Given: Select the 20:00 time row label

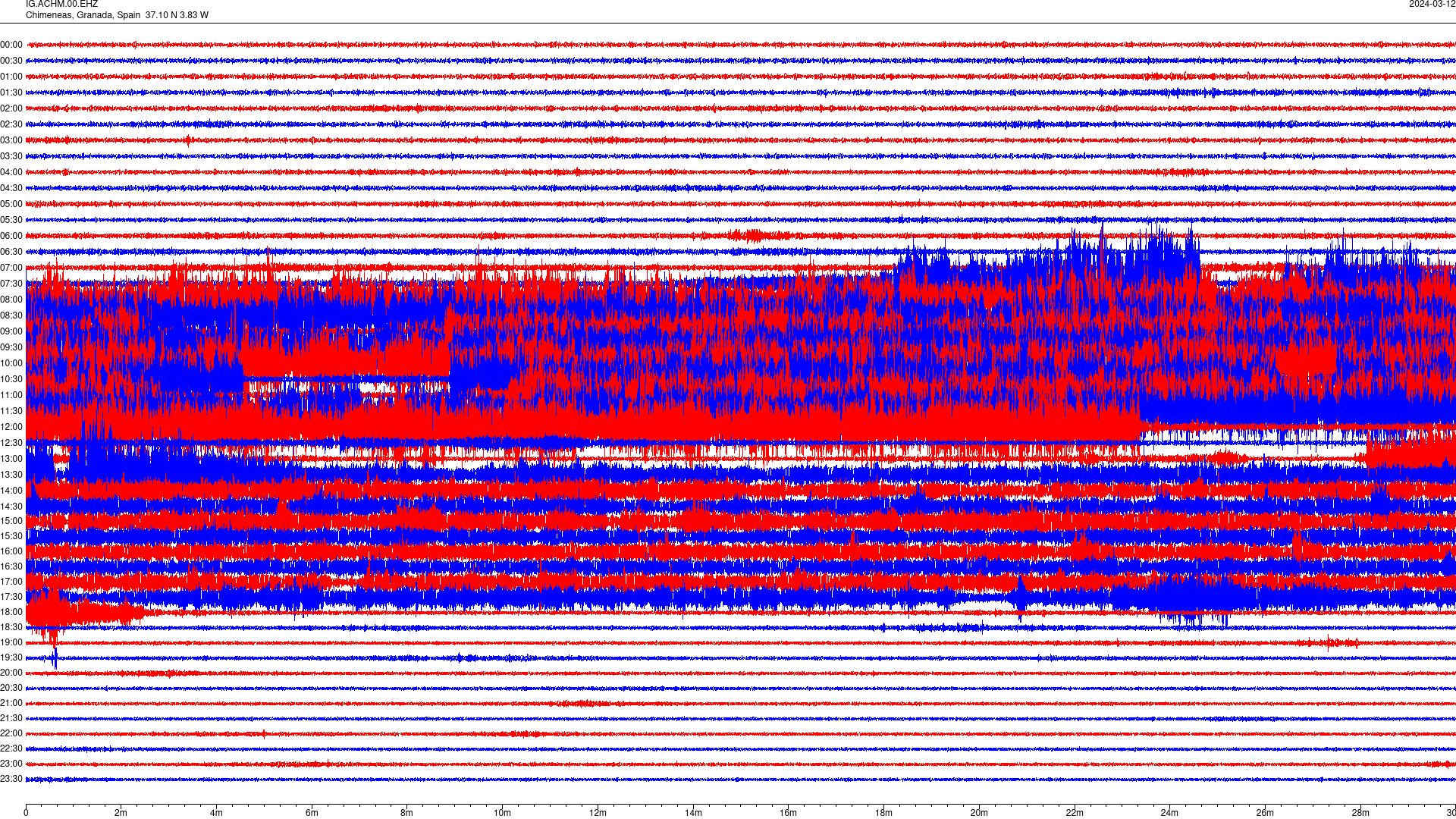Looking at the screenshot, I should (11, 673).
